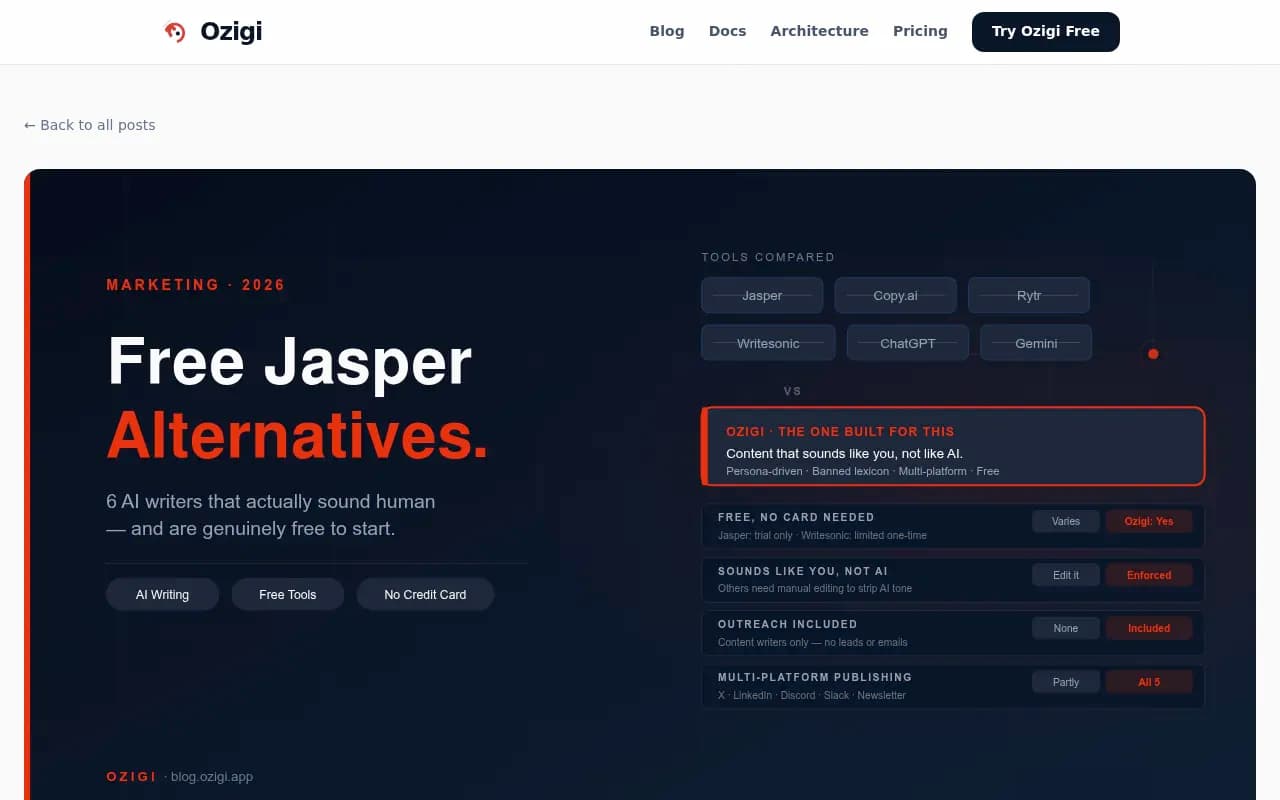Open the Docs nav link
The image size is (1280, 800).
tap(727, 31)
